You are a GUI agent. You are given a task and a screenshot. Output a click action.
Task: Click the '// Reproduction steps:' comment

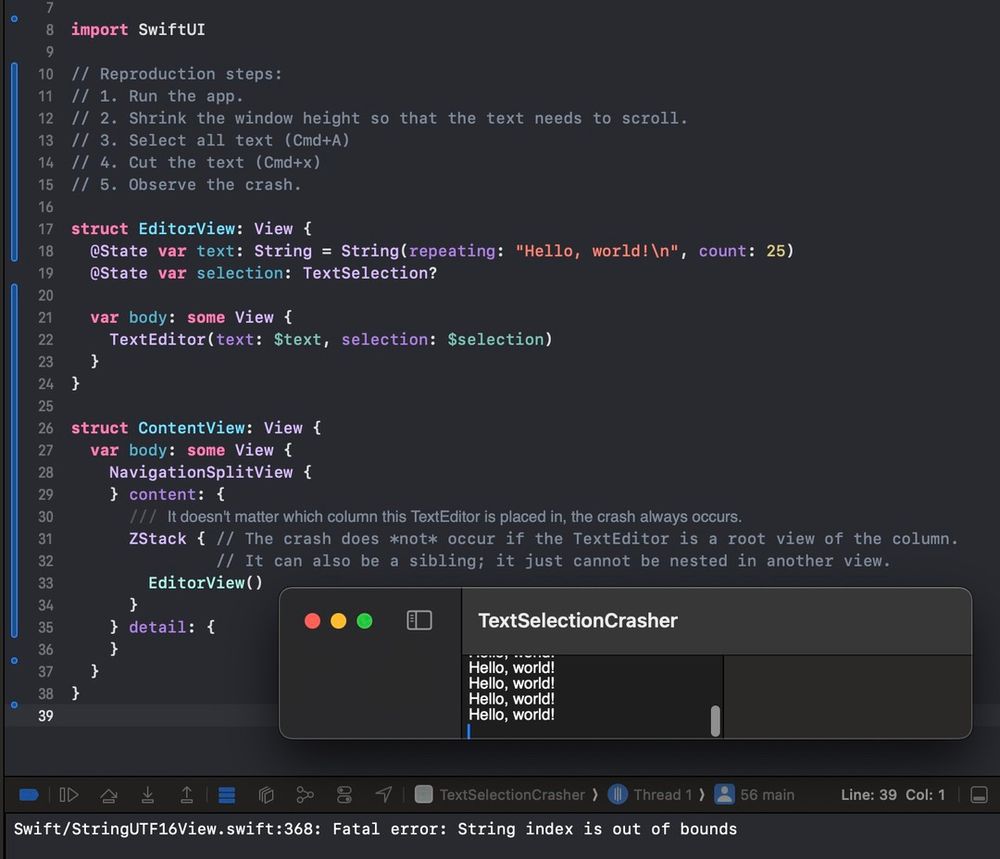click(177, 74)
